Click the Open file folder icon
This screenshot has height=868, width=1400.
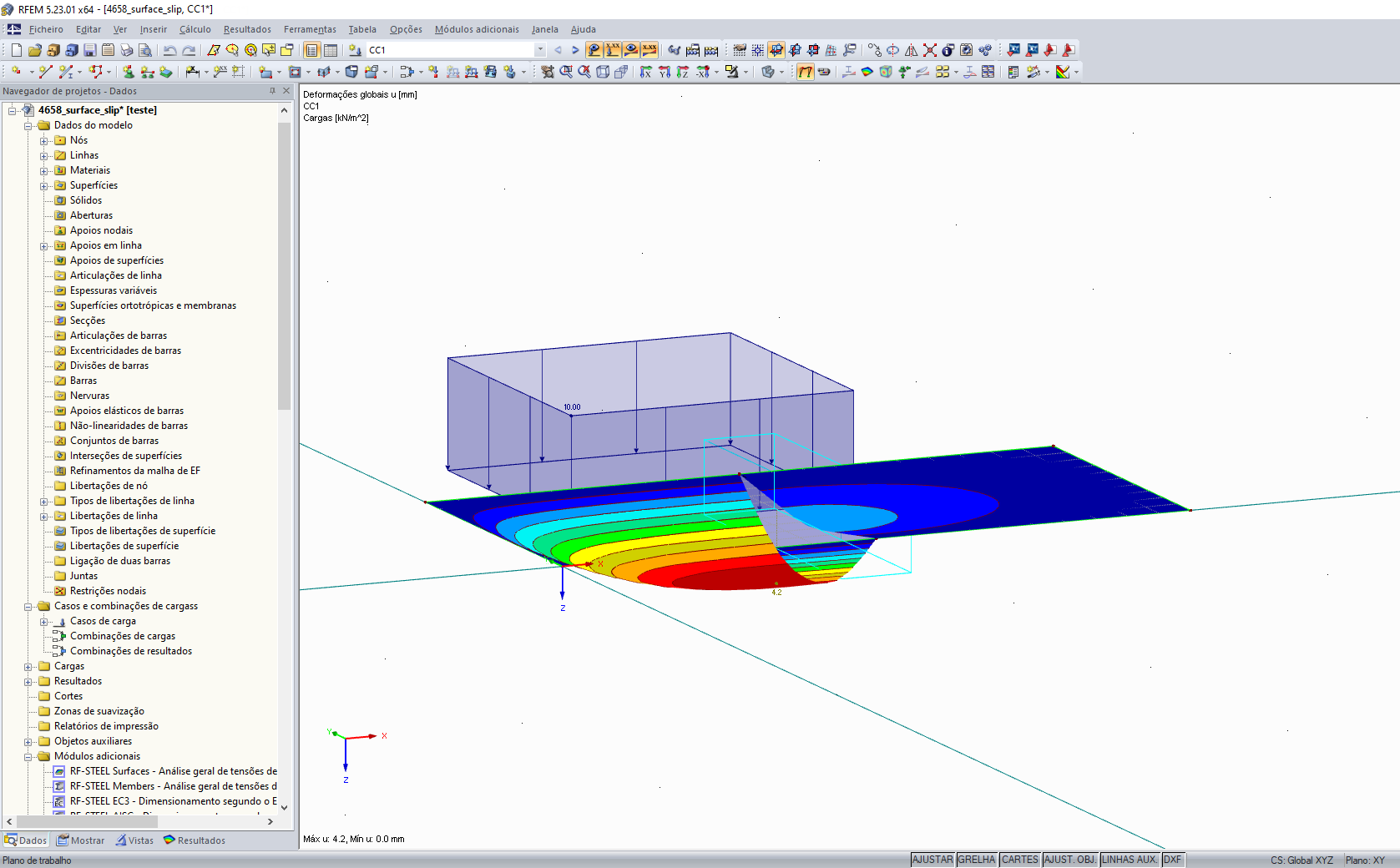point(35,50)
